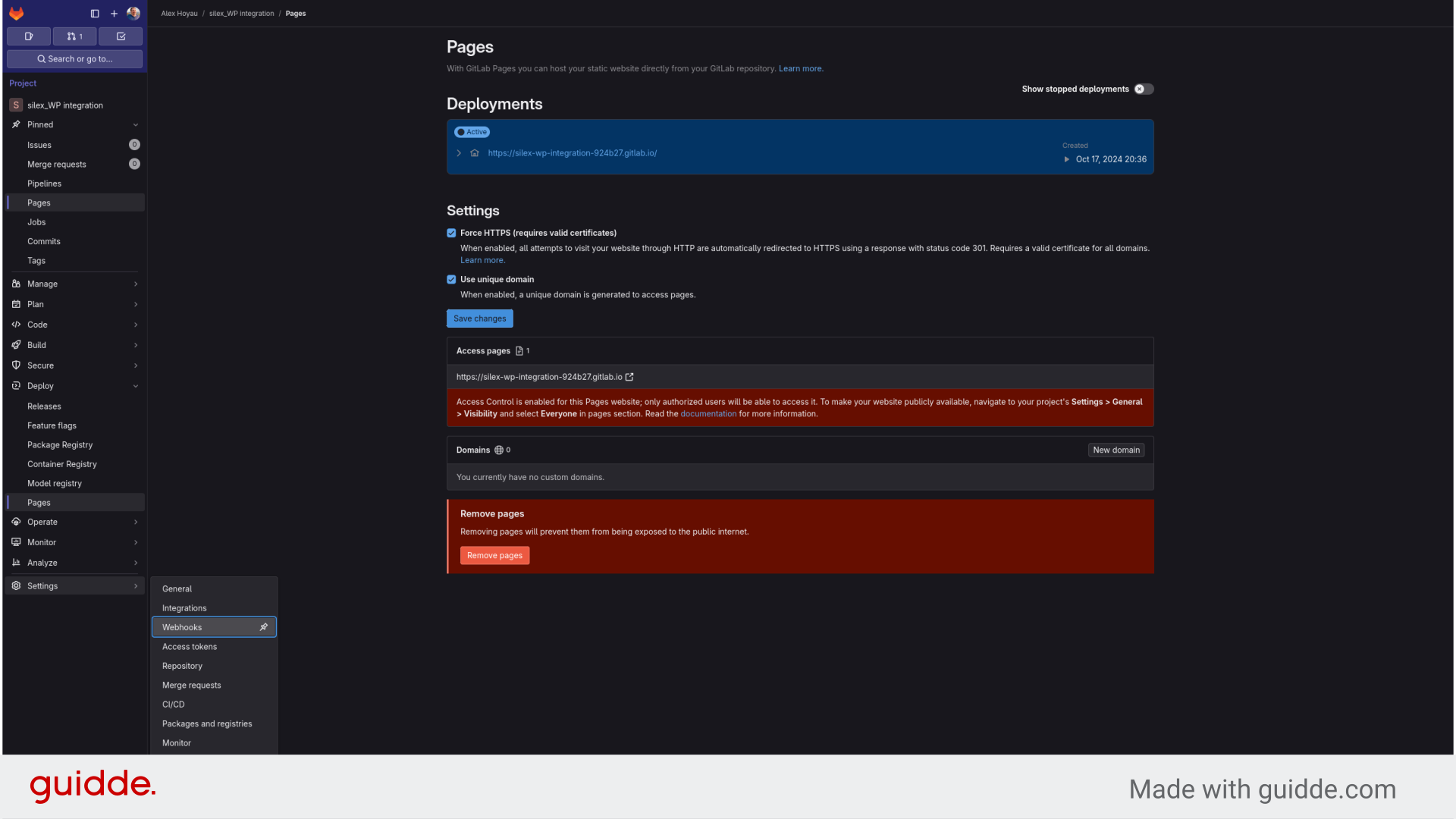Expand the Manage menu chevron

click(136, 284)
